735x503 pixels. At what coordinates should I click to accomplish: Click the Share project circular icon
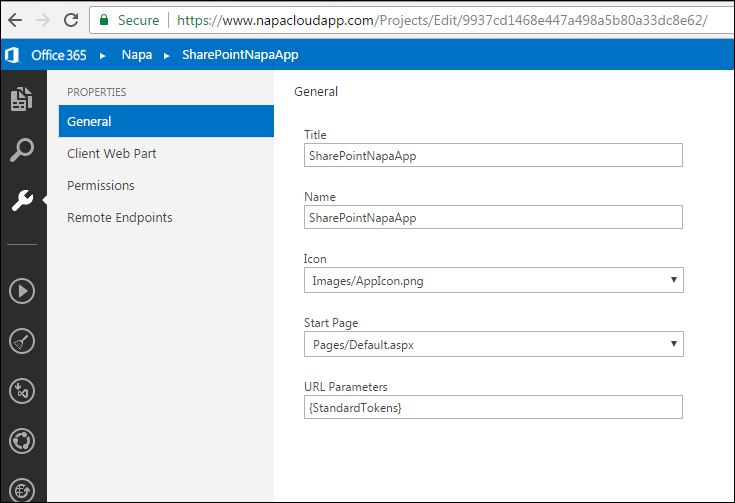(x=22, y=440)
